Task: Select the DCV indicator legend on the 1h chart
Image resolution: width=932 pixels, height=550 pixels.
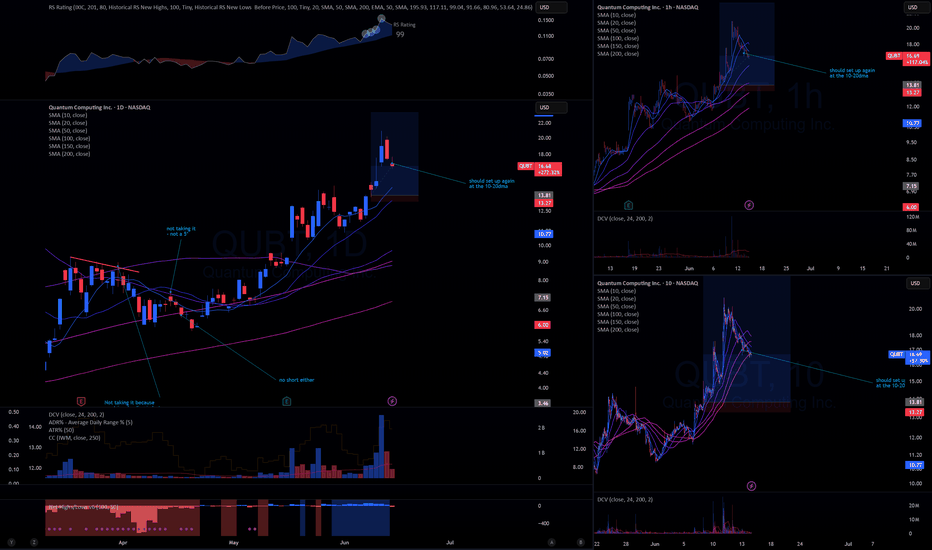Action: 625,219
